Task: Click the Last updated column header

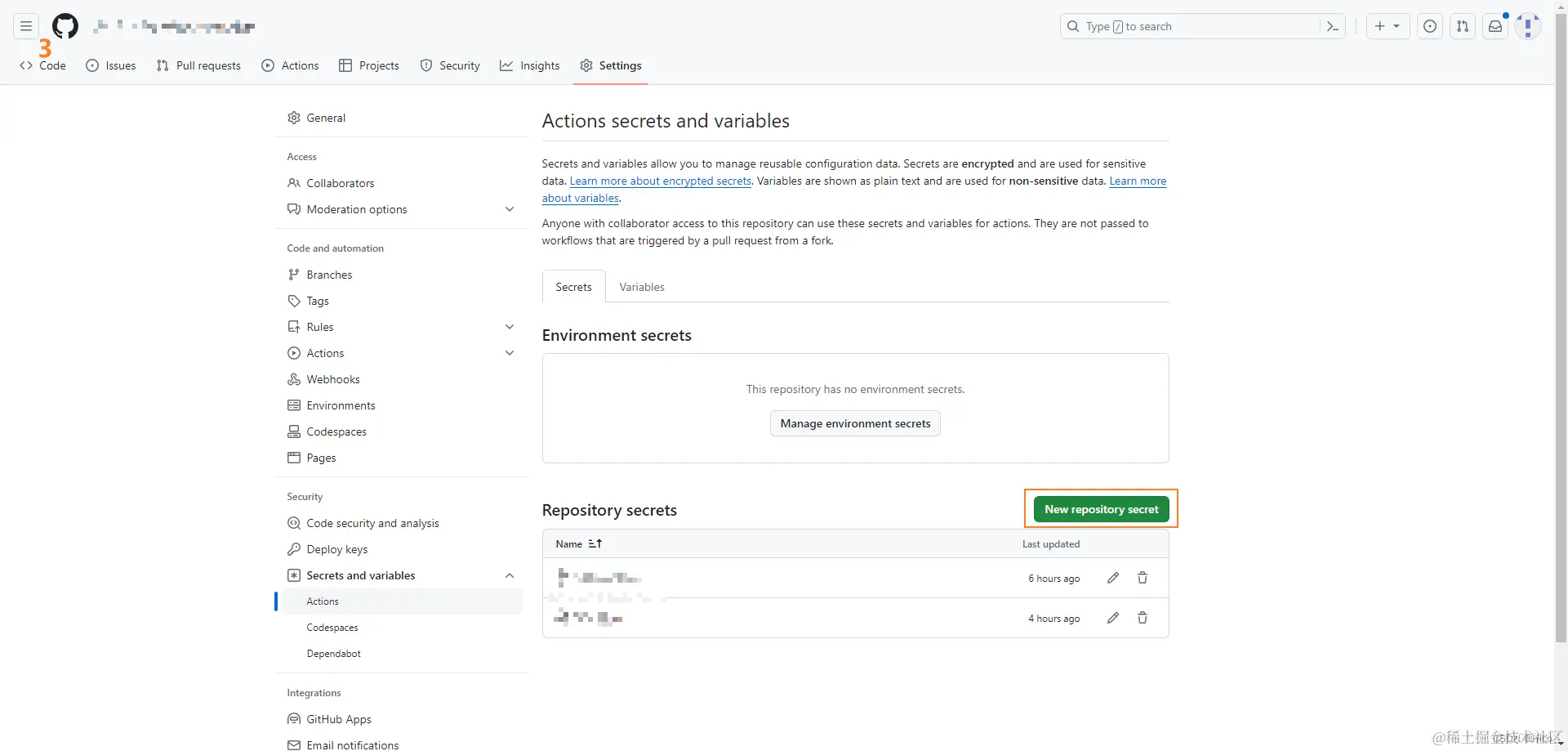Action: [x=1051, y=543]
